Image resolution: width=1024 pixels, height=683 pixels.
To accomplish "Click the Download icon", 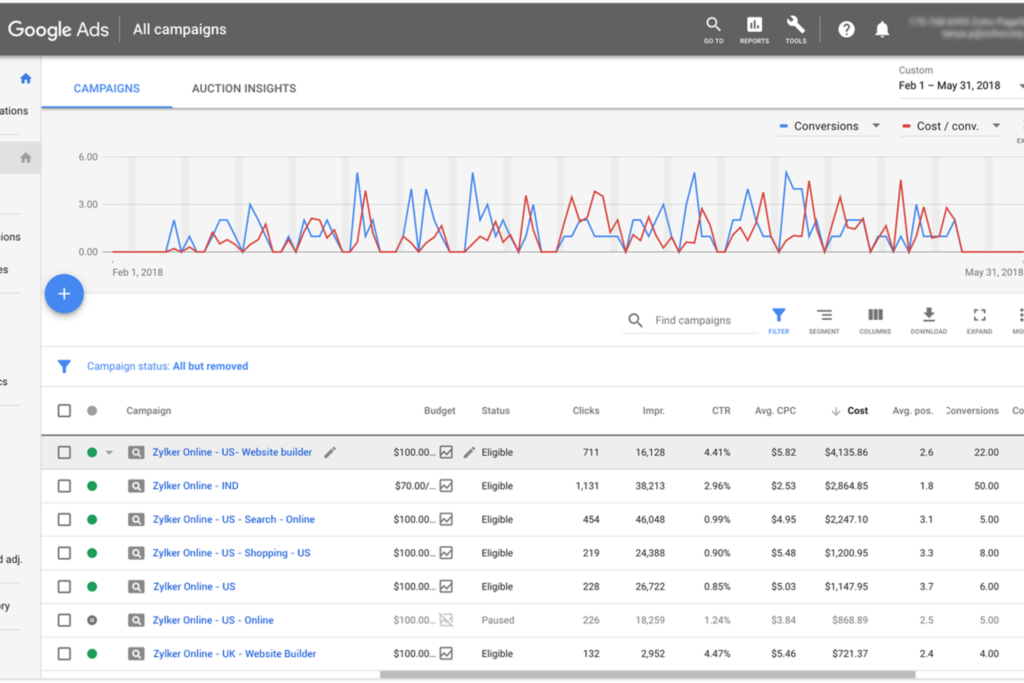I will 928,317.
